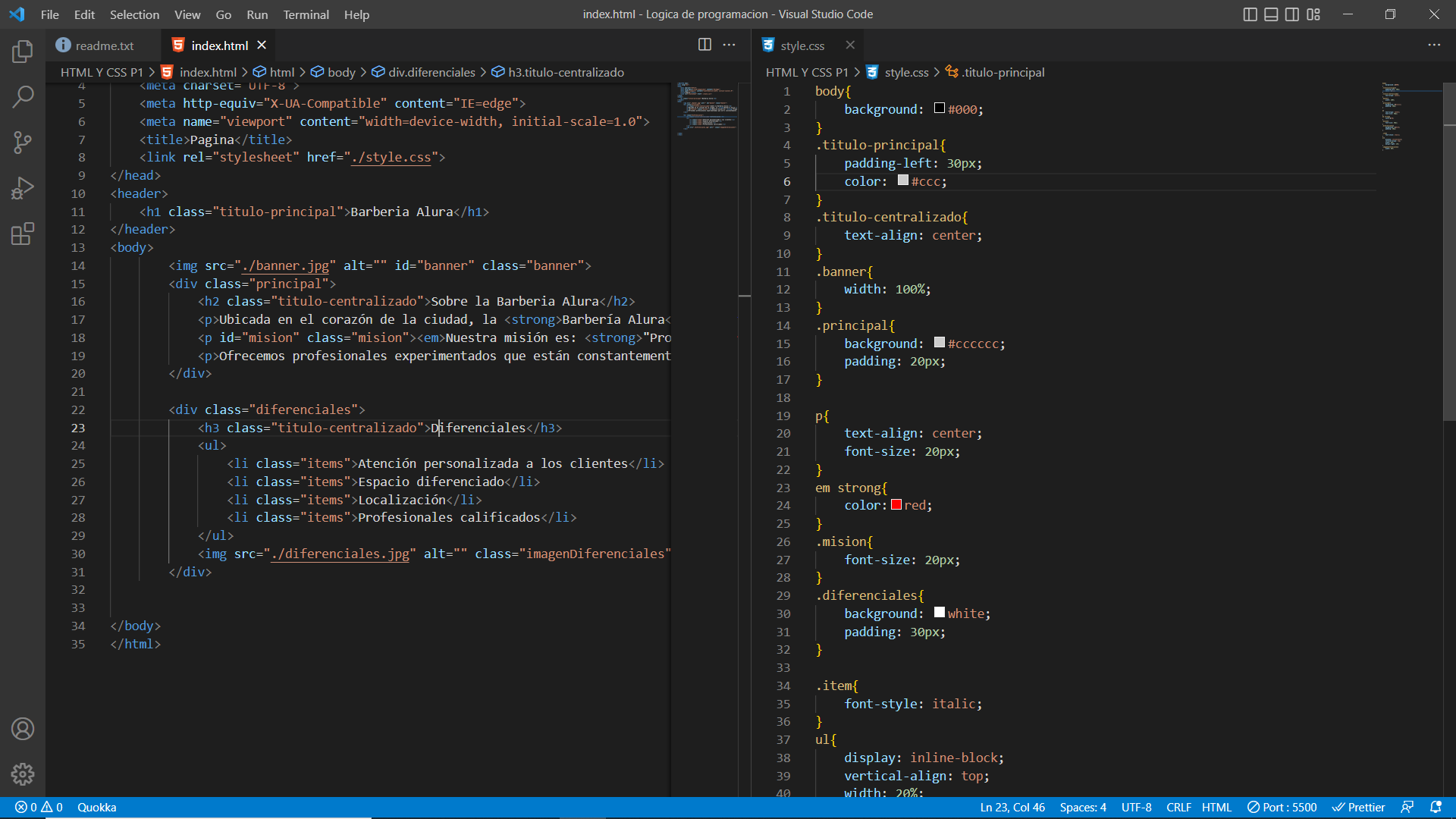Click Port : 5500 Live Server status
The image size is (1456, 819).
coord(1282,808)
